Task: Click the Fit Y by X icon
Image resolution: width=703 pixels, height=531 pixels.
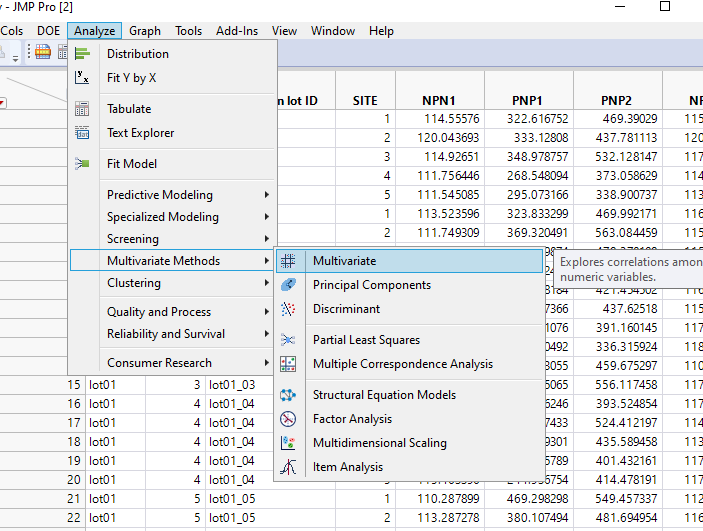Action: point(83,78)
